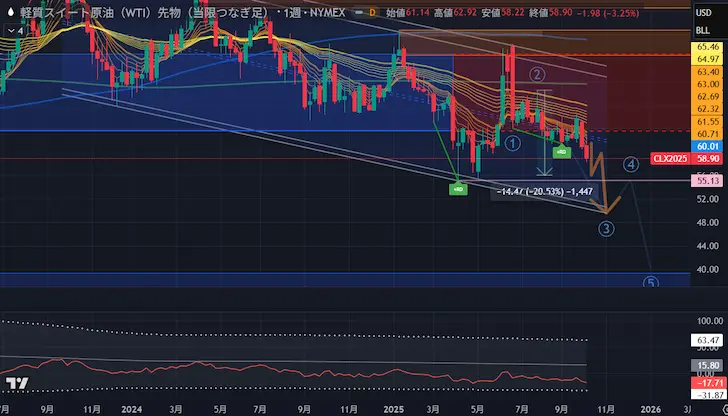The image size is (728, 416).
Task: Select the circled Elliott wave 5 marker
Action: pos(651,284)
